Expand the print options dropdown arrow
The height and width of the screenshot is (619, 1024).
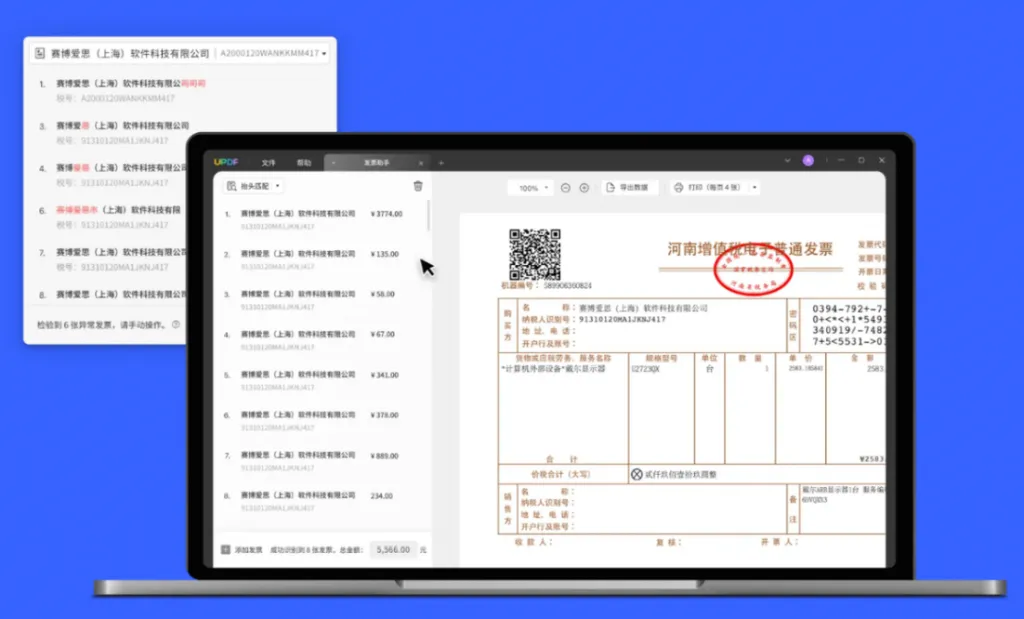point(754,188)
